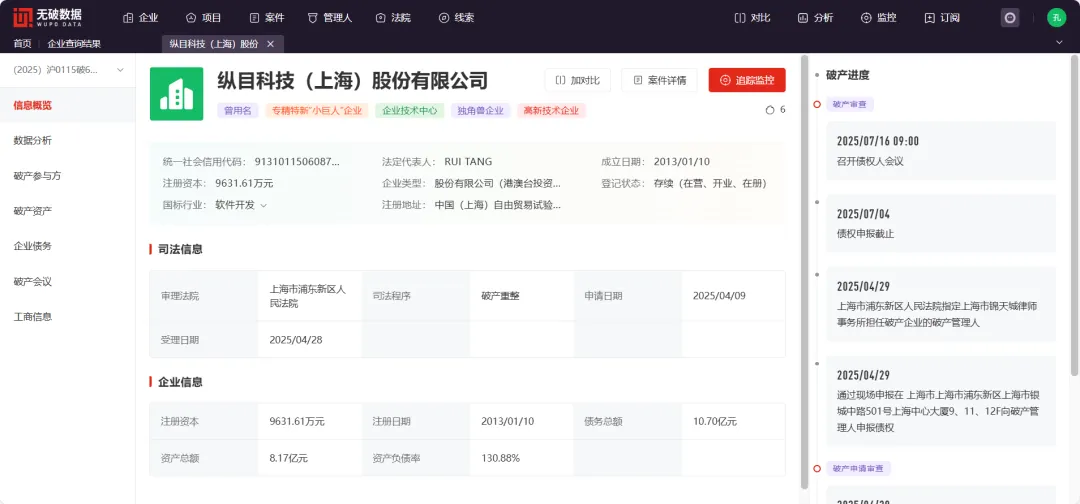The height and width of the screenshot is (504, 1080).
Task: Select 破产参与方 in the sidebar
Action: coord(68,176)
